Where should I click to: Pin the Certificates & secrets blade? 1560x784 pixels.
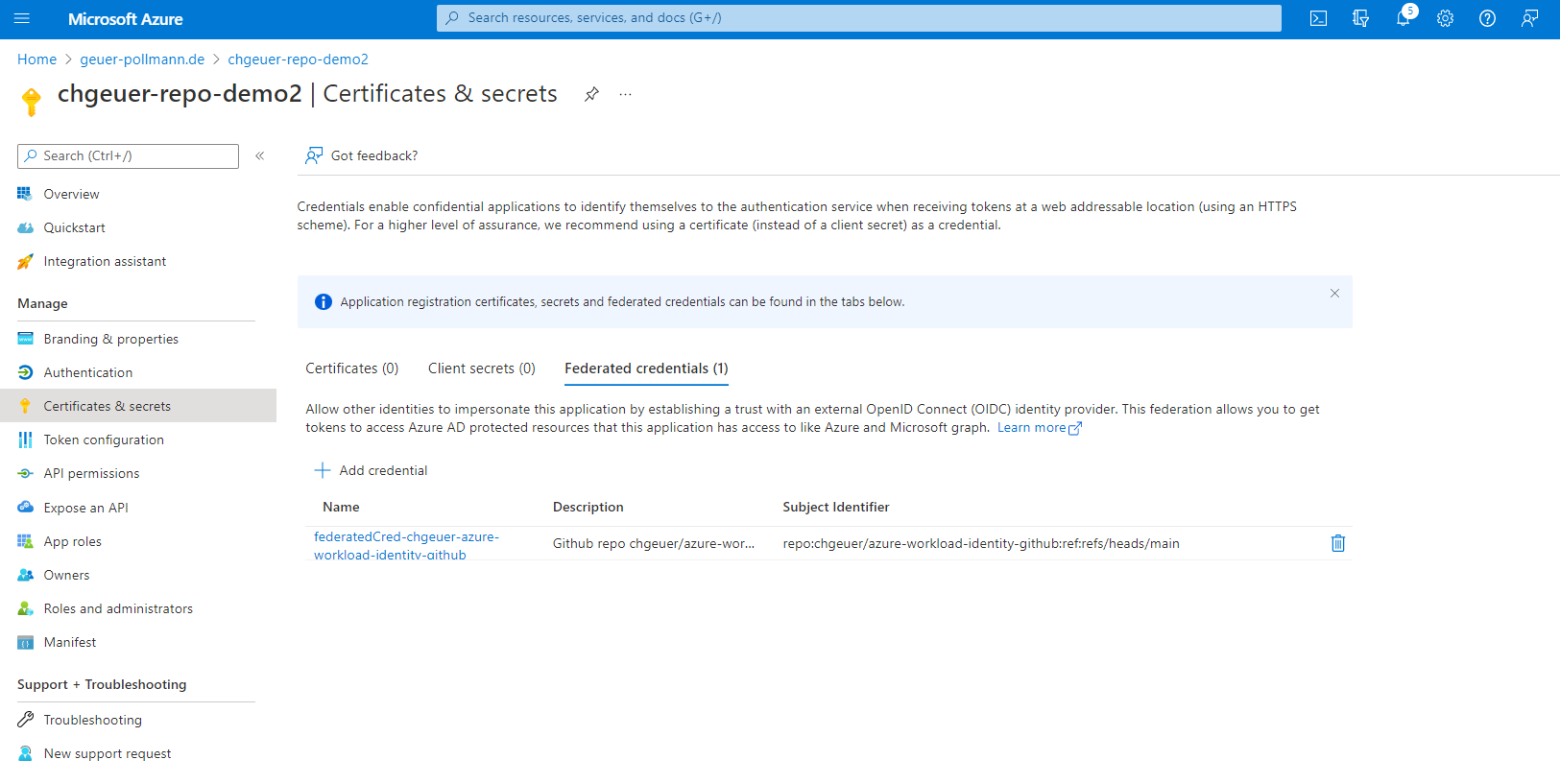pos(591,94)
